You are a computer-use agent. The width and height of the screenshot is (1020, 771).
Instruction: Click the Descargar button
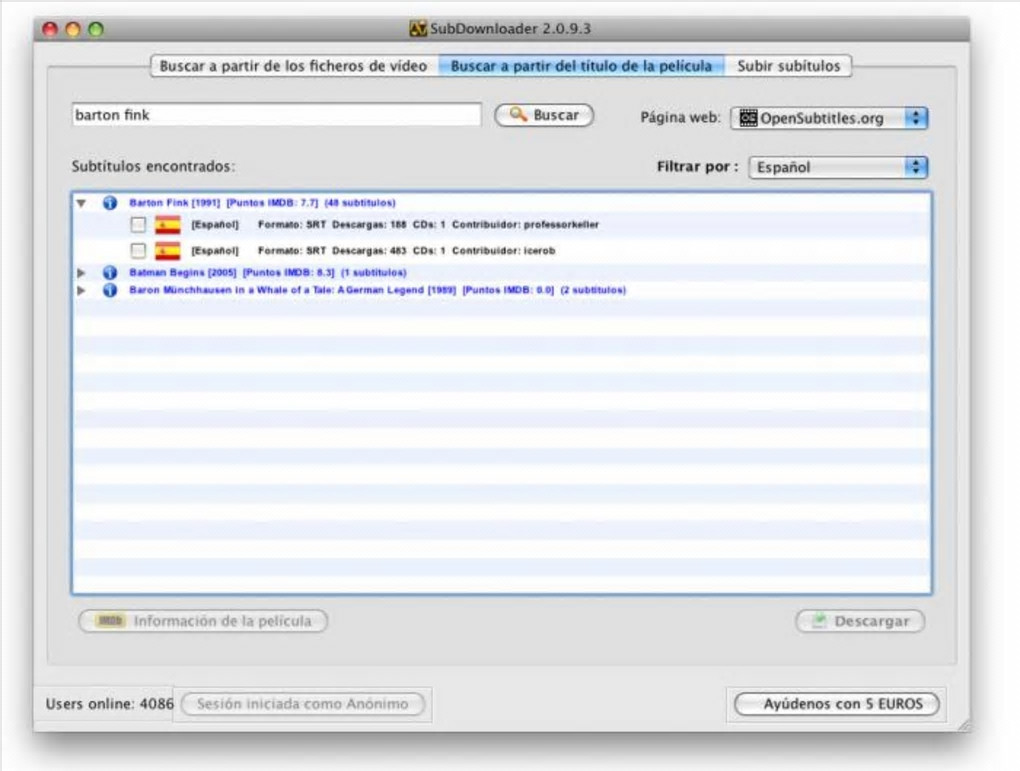click(x=860, y=621)
